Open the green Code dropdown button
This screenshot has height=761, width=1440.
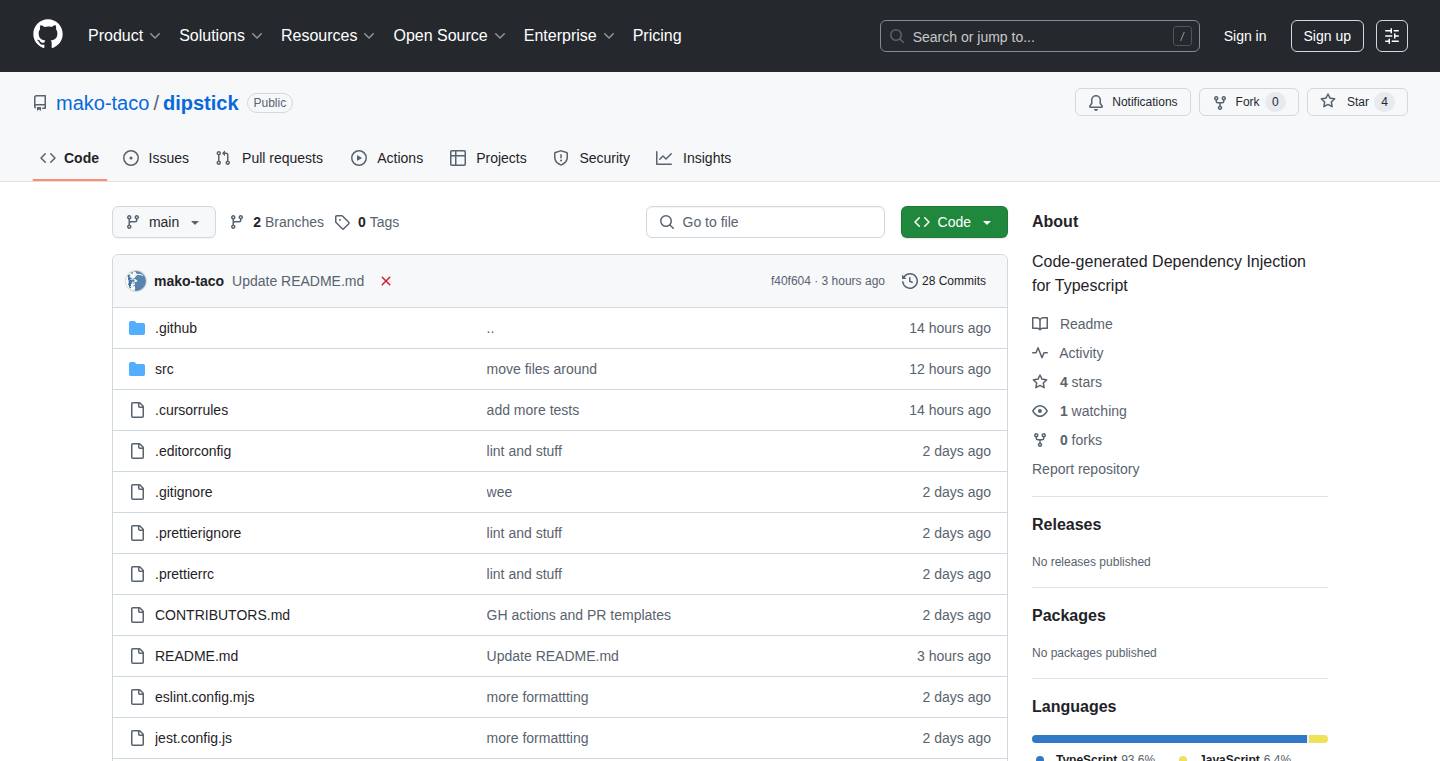[954, 222]
